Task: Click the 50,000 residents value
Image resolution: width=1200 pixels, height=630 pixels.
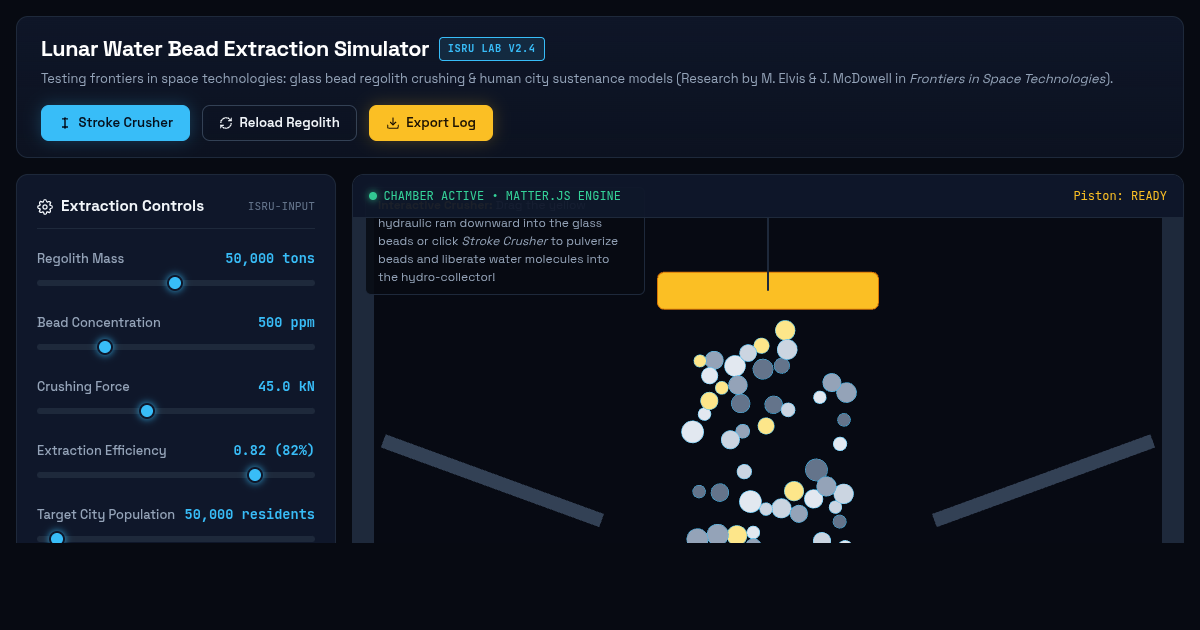Action: click(250, 514)
